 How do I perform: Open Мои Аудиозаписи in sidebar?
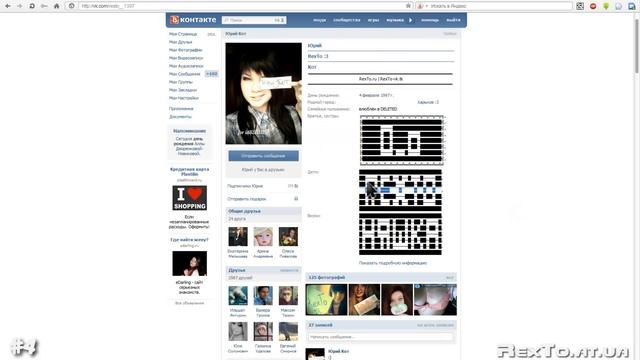(186, 66)
